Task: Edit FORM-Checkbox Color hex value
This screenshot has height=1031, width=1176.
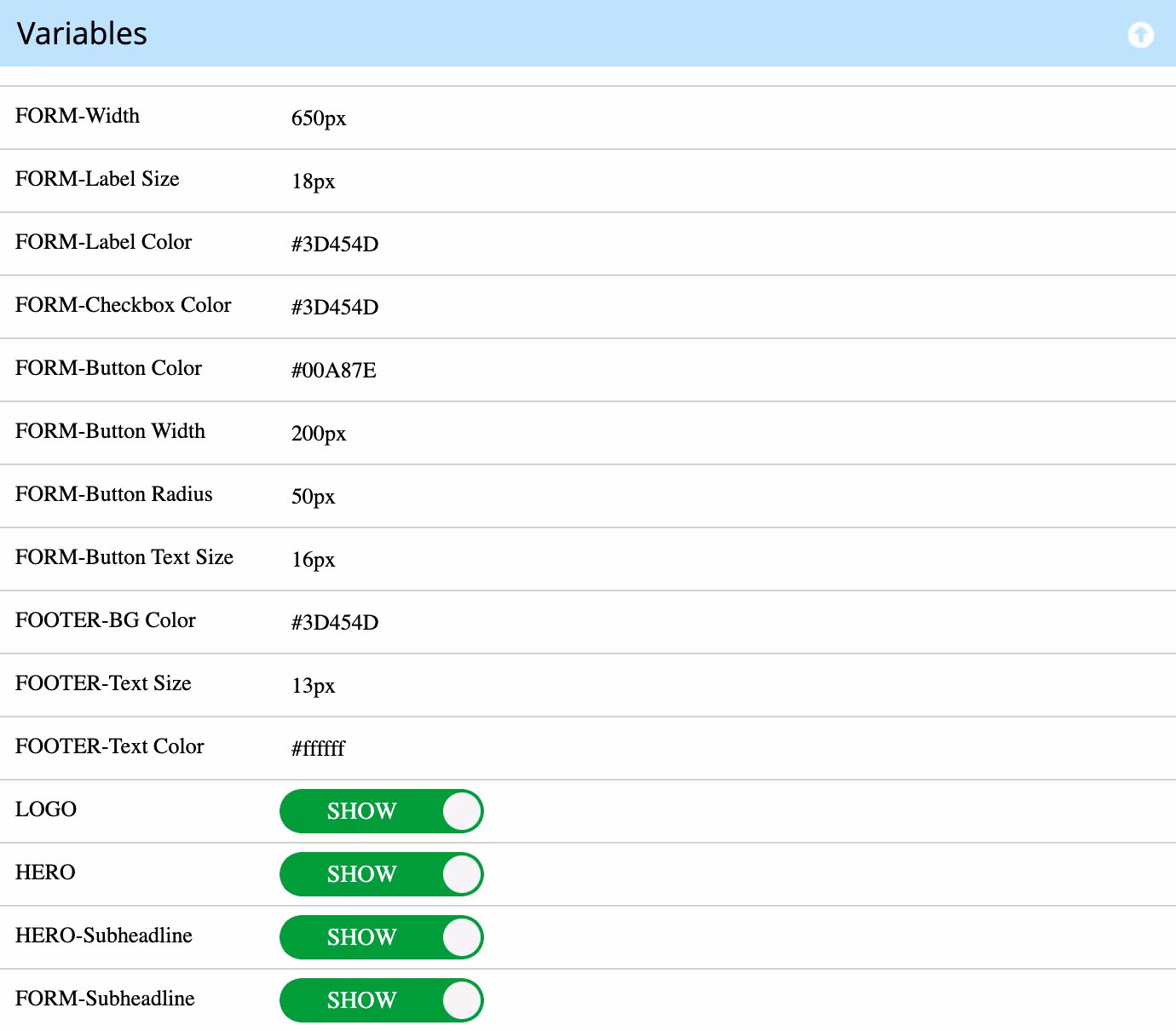Action: click(335, 308)
